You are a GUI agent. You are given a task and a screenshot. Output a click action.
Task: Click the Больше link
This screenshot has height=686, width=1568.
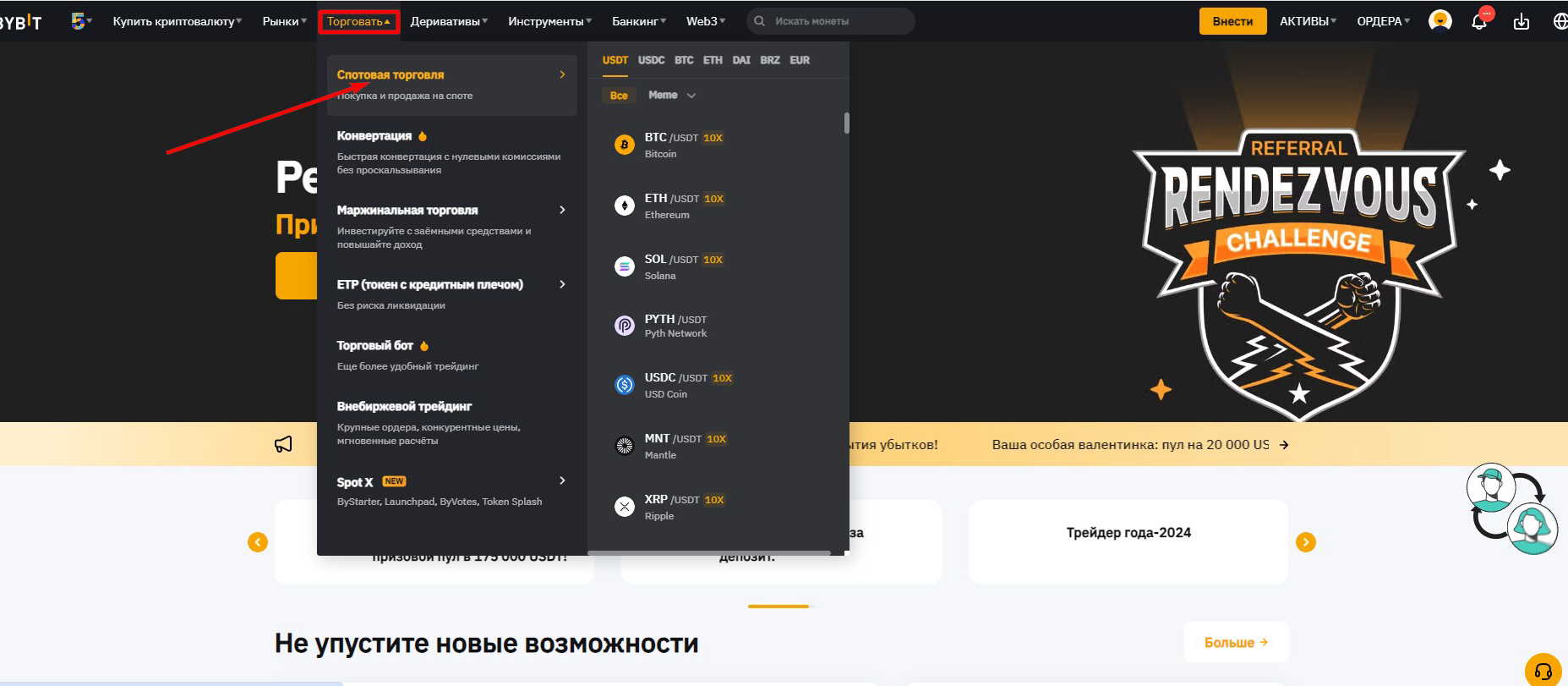coord(1236,643)
